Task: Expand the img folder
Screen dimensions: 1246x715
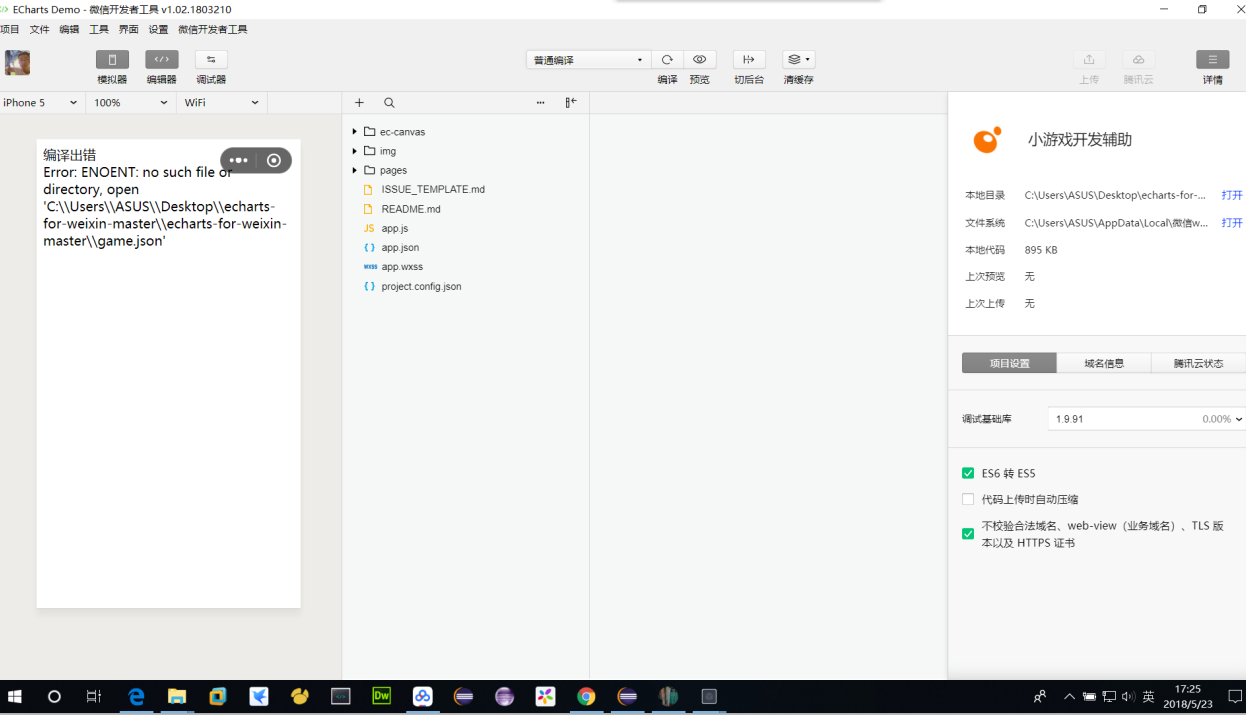Action: coord(354,151)
